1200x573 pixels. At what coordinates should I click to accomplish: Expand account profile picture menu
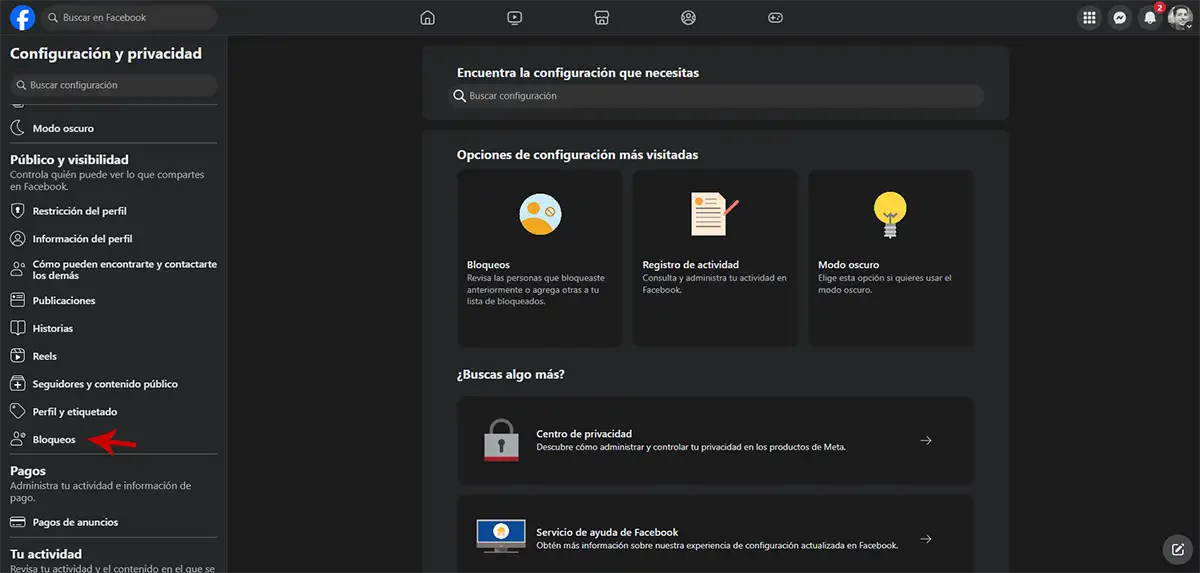click(1180, 18)
